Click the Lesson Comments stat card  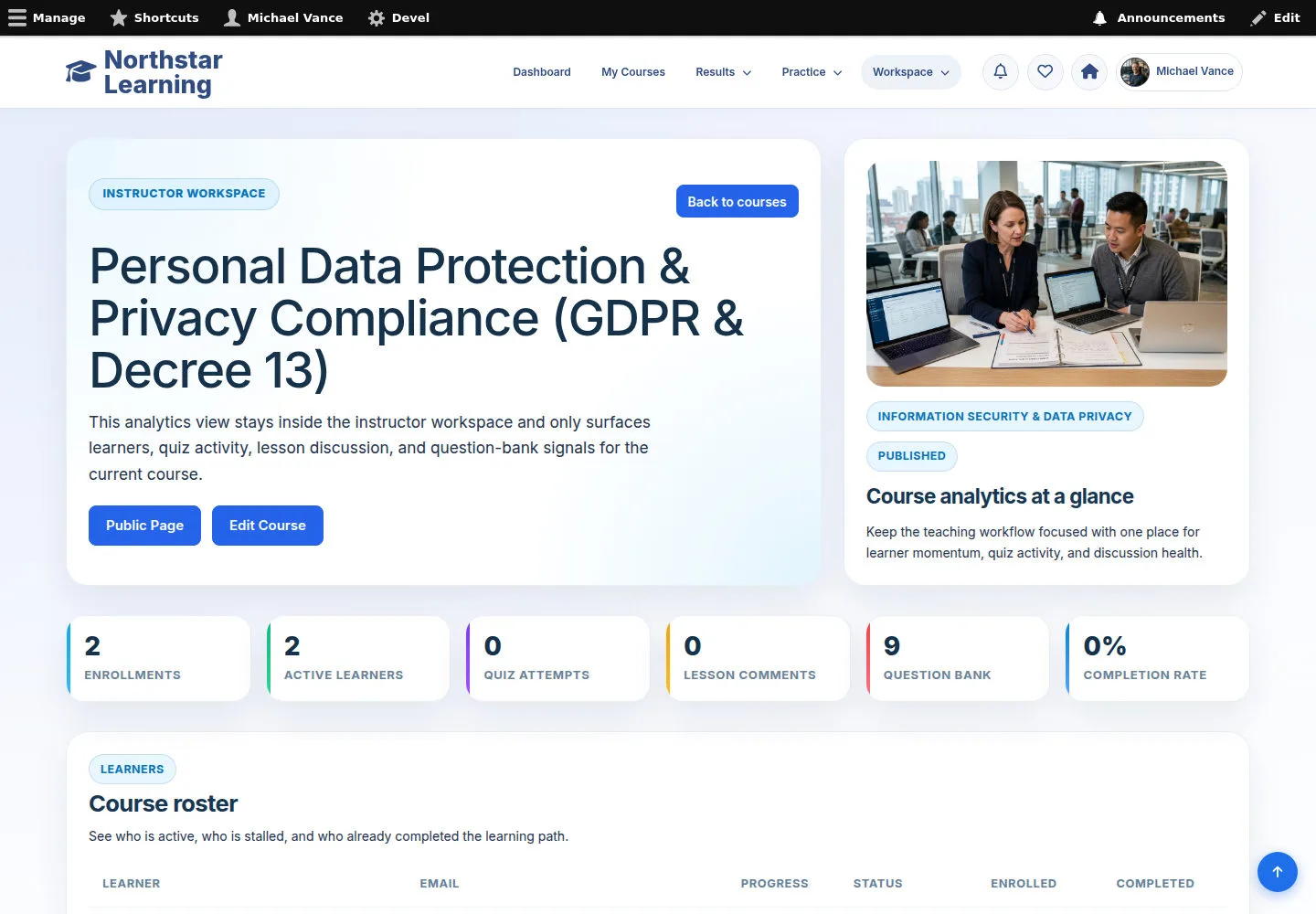759,659
